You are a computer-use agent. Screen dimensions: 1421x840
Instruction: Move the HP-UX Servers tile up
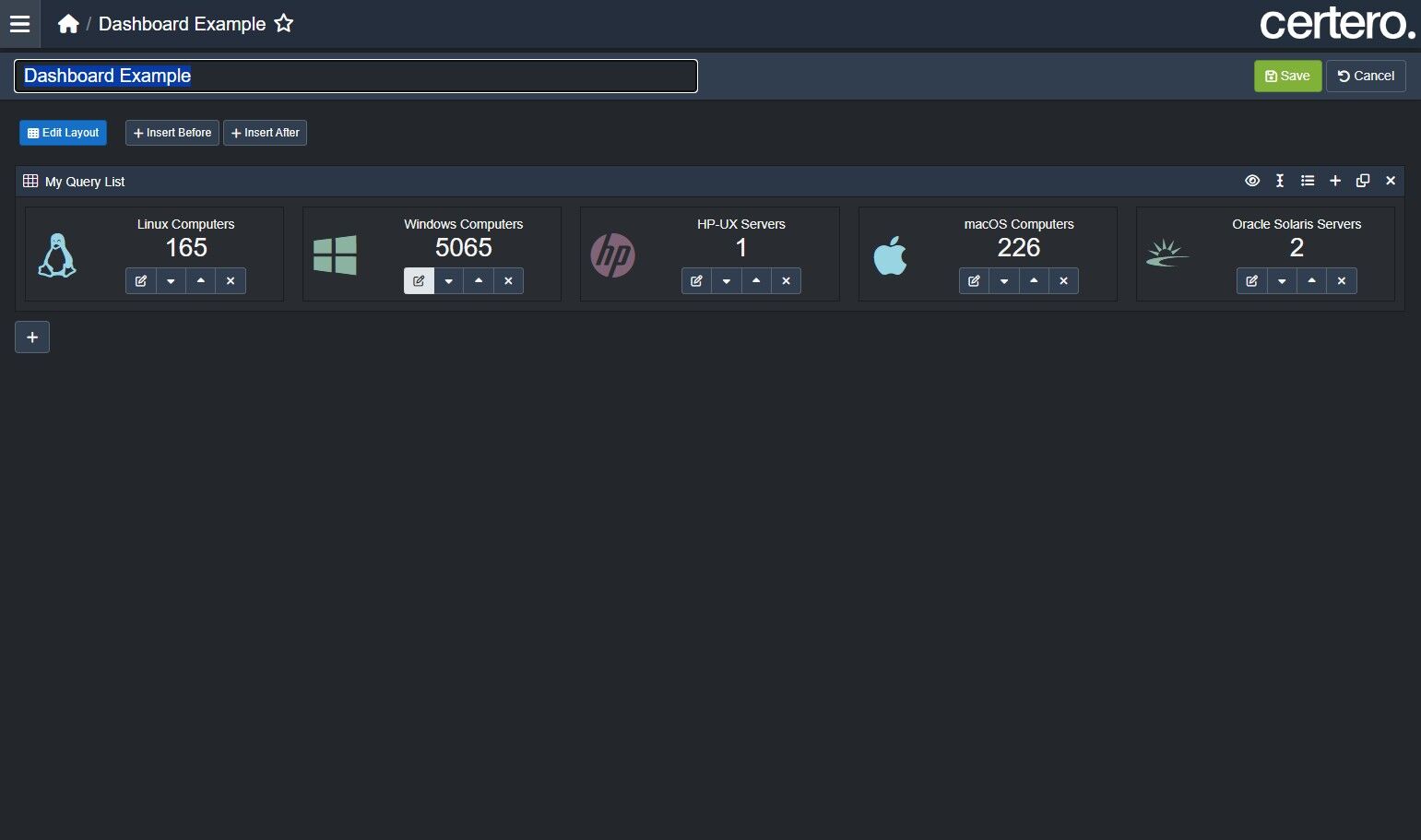pos(756,281)
